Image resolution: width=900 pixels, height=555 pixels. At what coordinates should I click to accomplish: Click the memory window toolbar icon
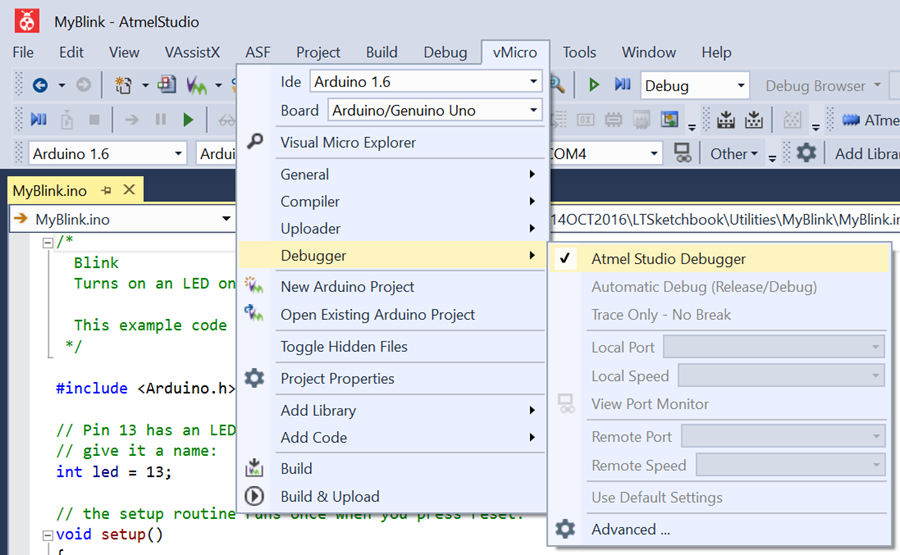[x=613, y=119]
